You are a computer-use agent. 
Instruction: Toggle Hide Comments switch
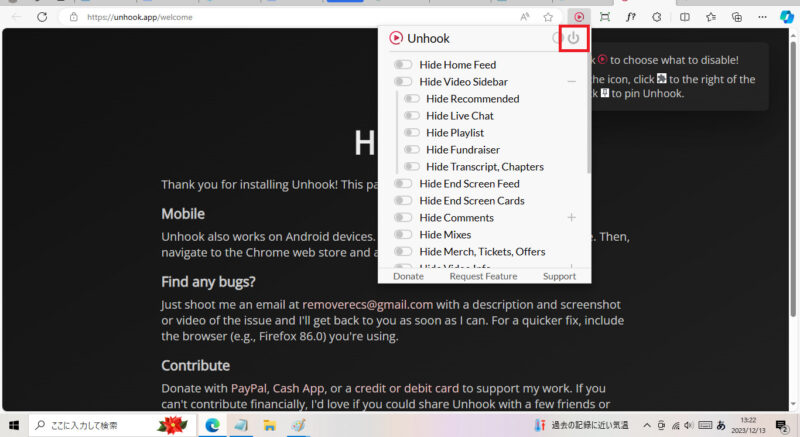[x=403, y=218]
